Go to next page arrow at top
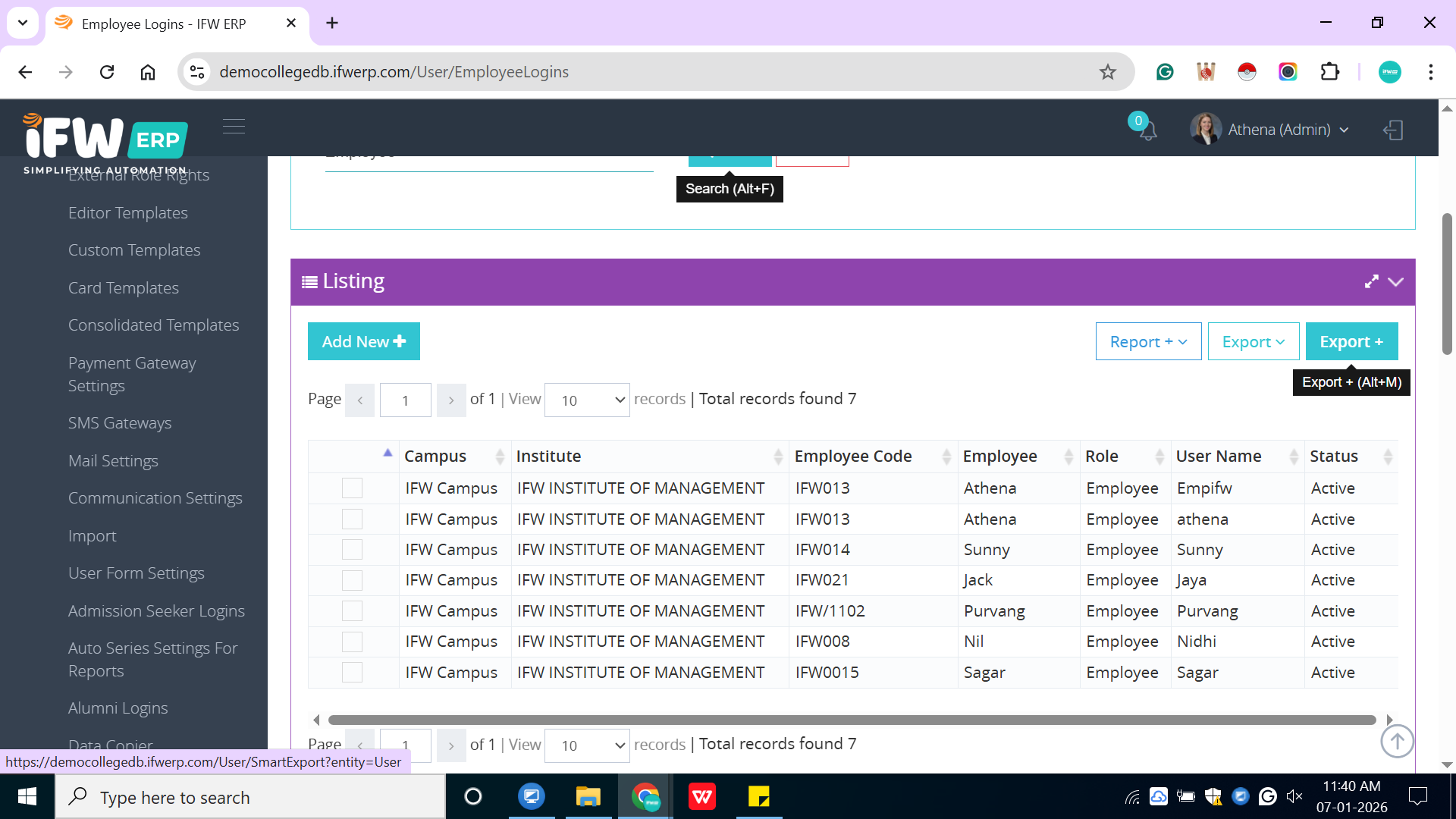The width and height of the screenshot is (1456, 819). pos(451,400)
